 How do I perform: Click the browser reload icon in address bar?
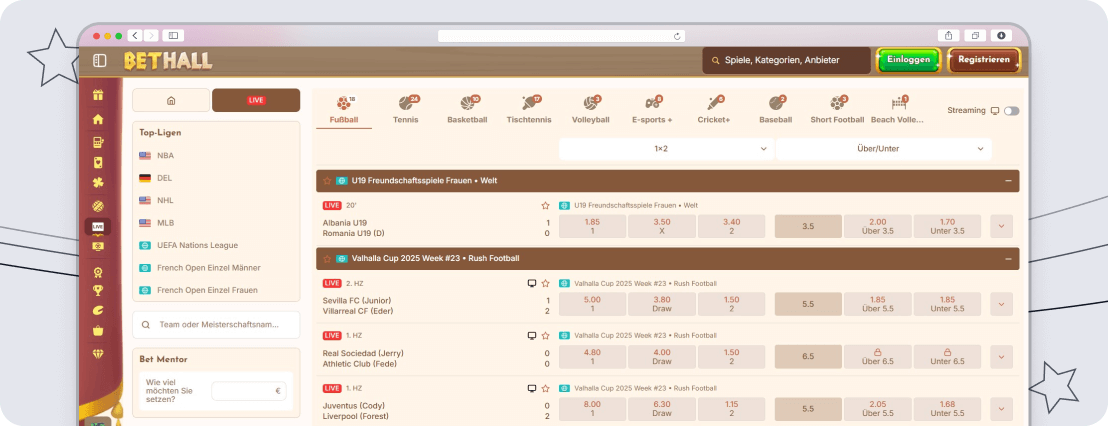677,36
